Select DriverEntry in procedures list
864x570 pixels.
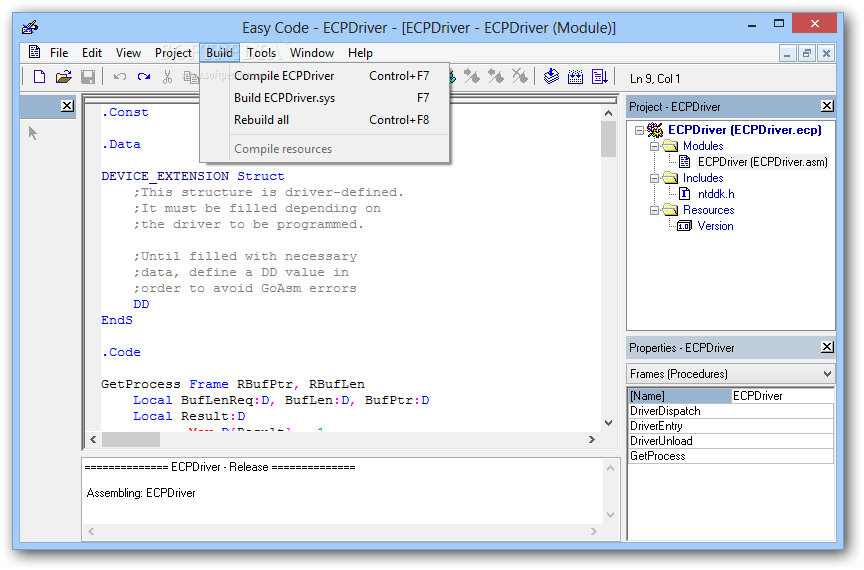pos(730,426)
